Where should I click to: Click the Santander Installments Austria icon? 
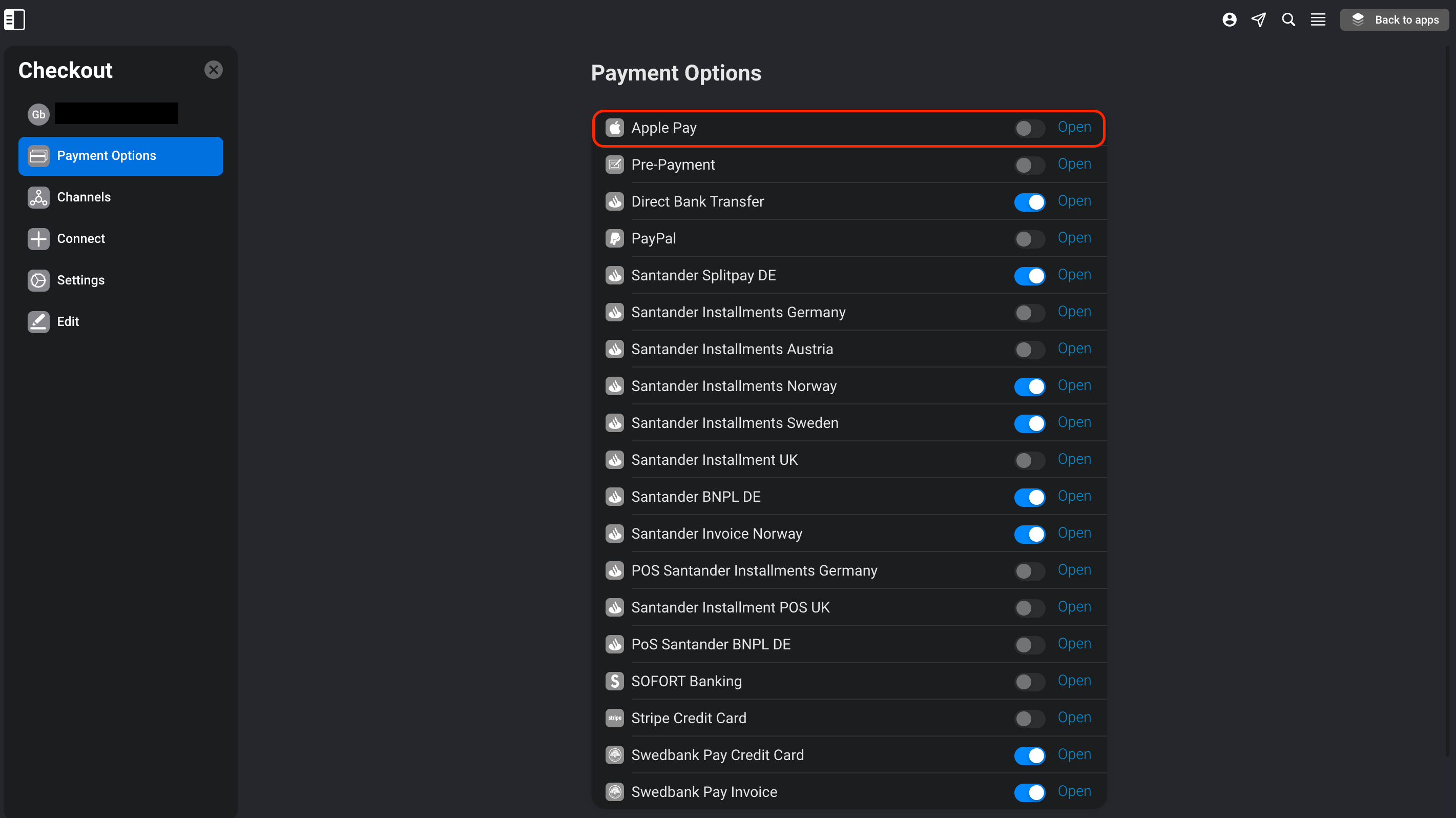pos(614,349)
